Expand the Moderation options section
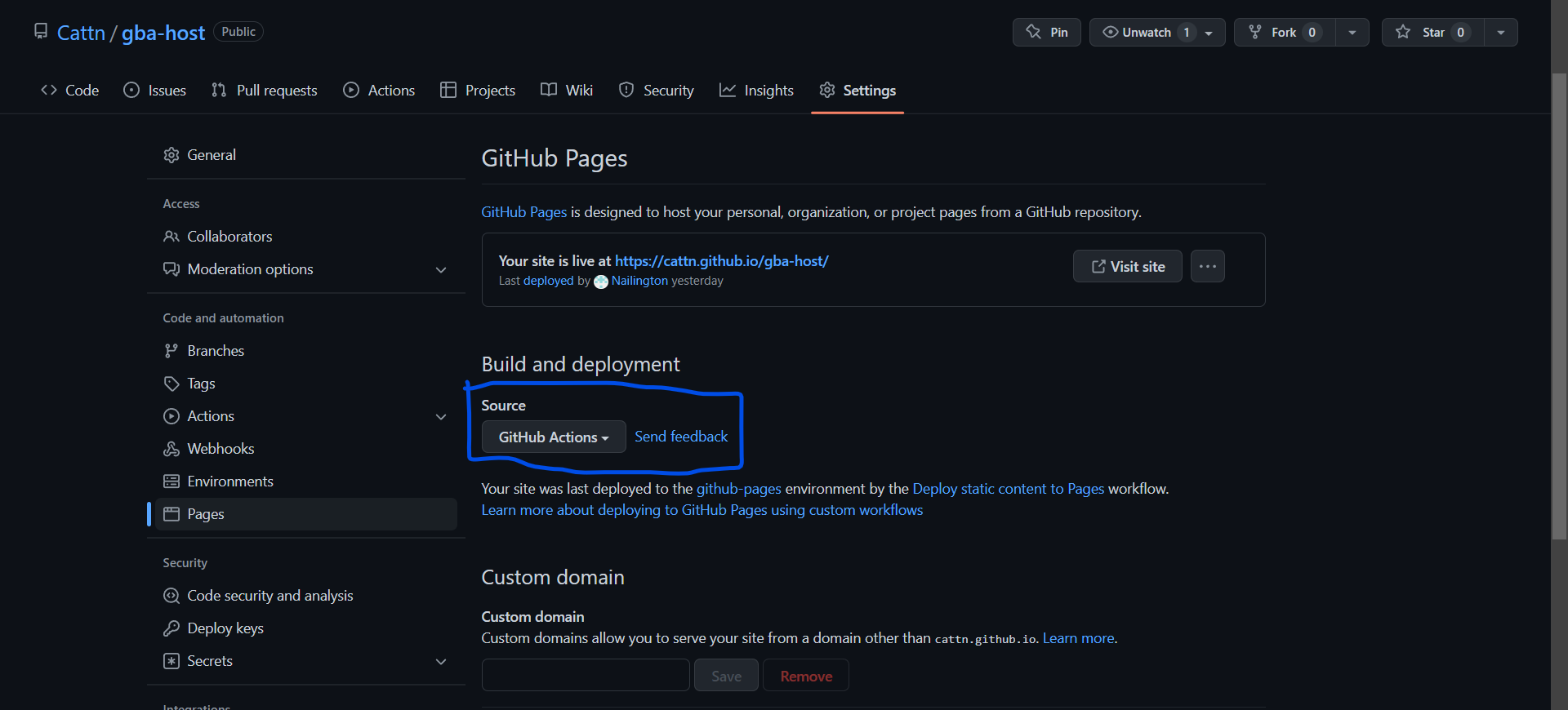 [x=441, y=270]
